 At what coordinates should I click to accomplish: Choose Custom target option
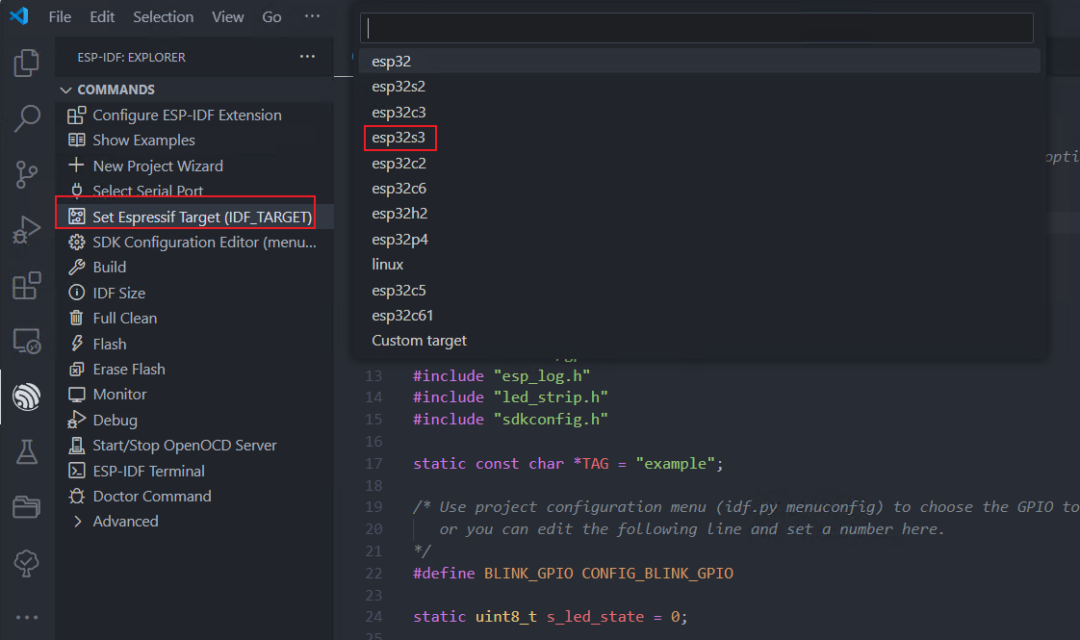pos(419,340)
